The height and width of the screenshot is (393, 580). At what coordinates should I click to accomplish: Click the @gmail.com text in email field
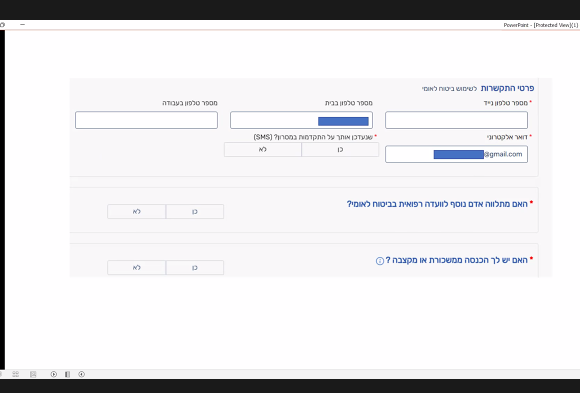click(x=503, y=154)
